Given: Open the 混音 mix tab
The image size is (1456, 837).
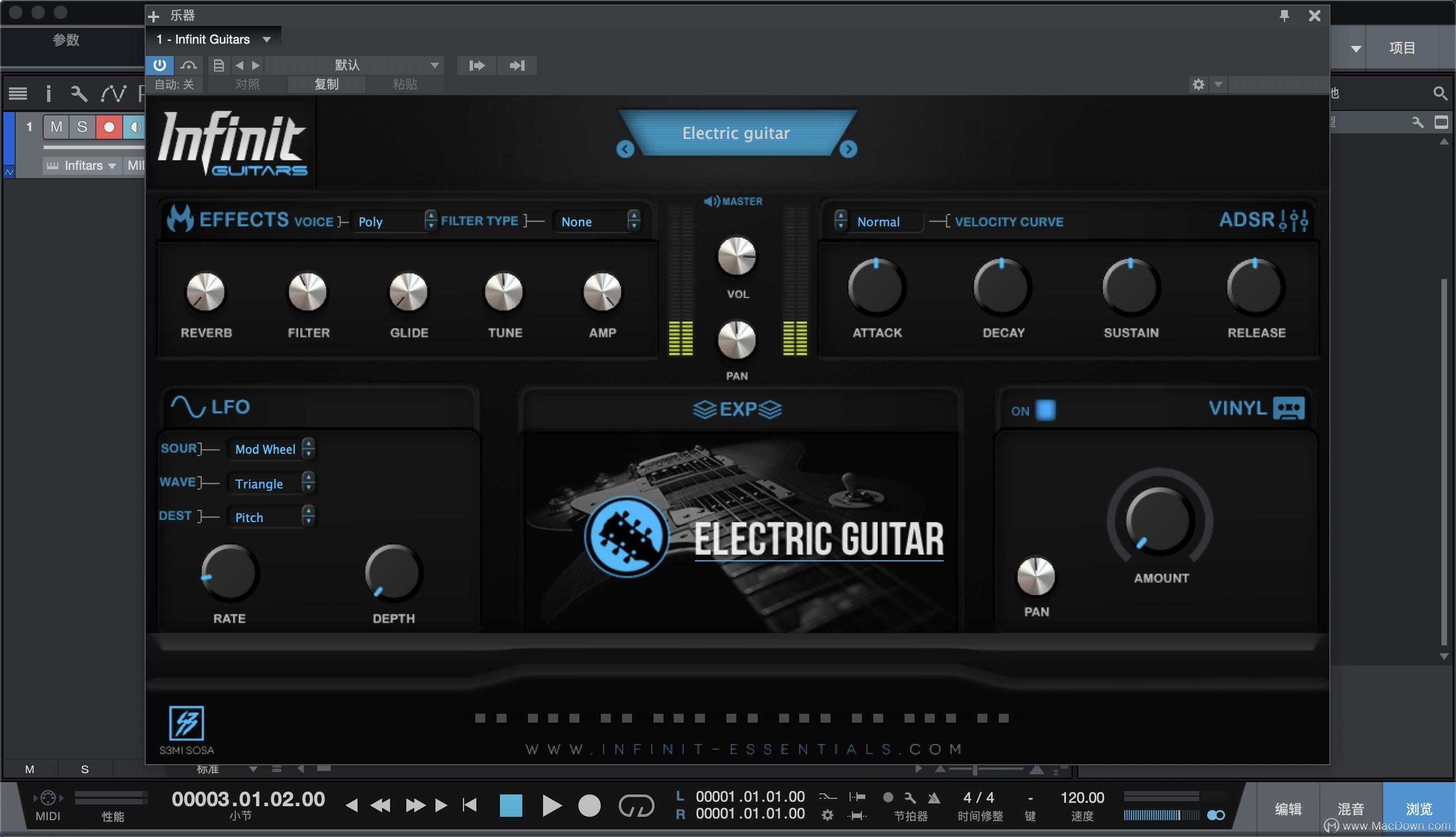Looking at the screenshot, I should click(x=1350, y=809).
